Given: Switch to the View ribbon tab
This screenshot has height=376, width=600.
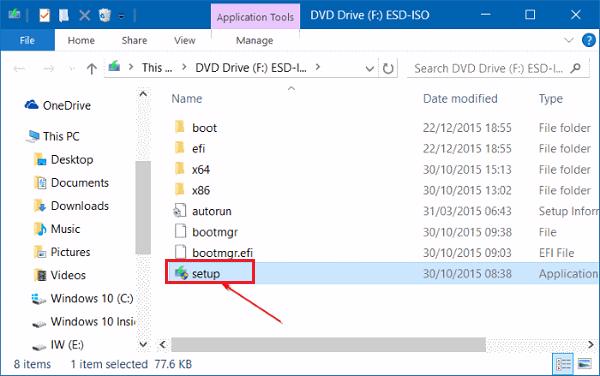Looking at the screenshot, I should [185, 40].
